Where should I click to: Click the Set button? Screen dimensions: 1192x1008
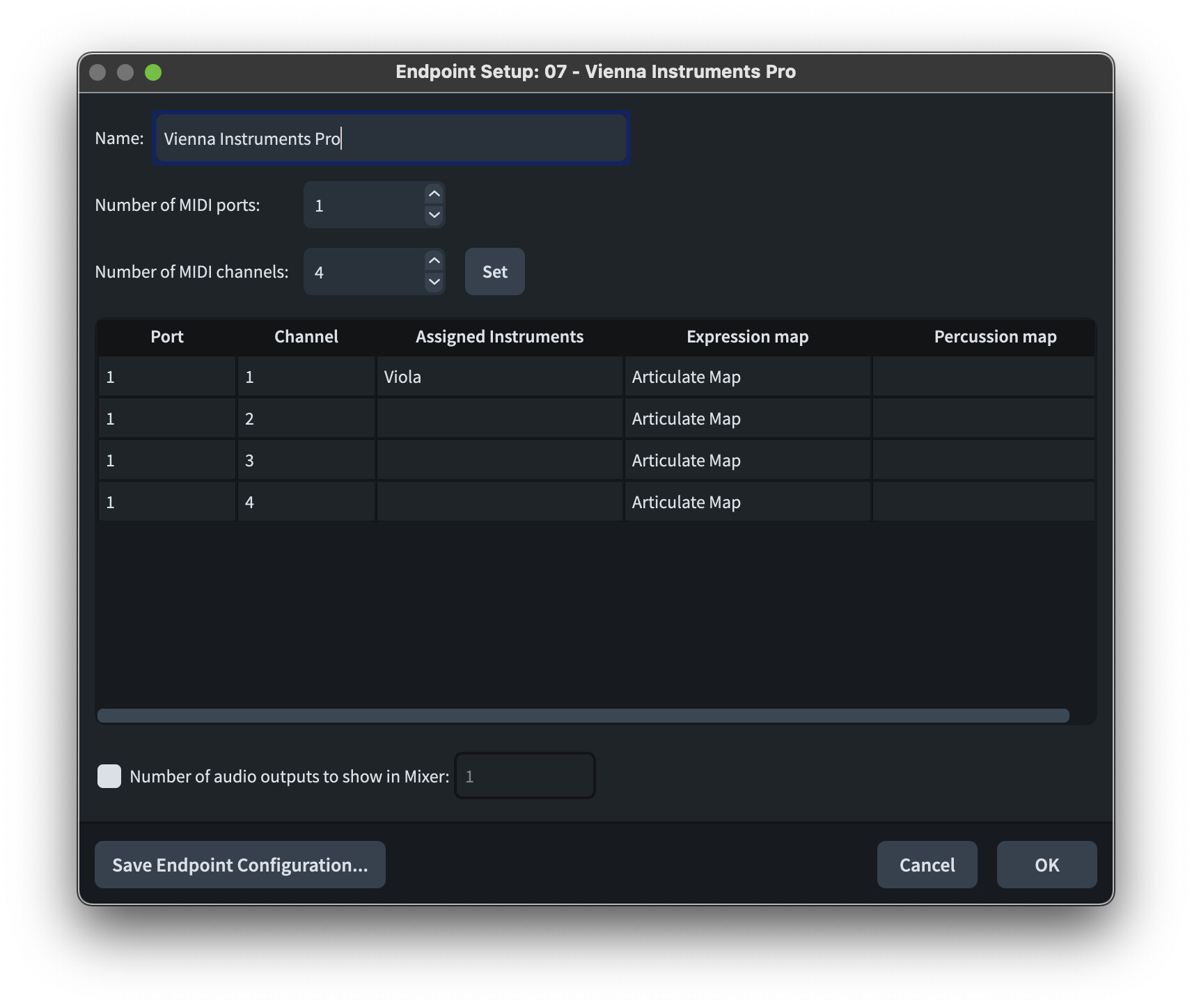[495, 271]
